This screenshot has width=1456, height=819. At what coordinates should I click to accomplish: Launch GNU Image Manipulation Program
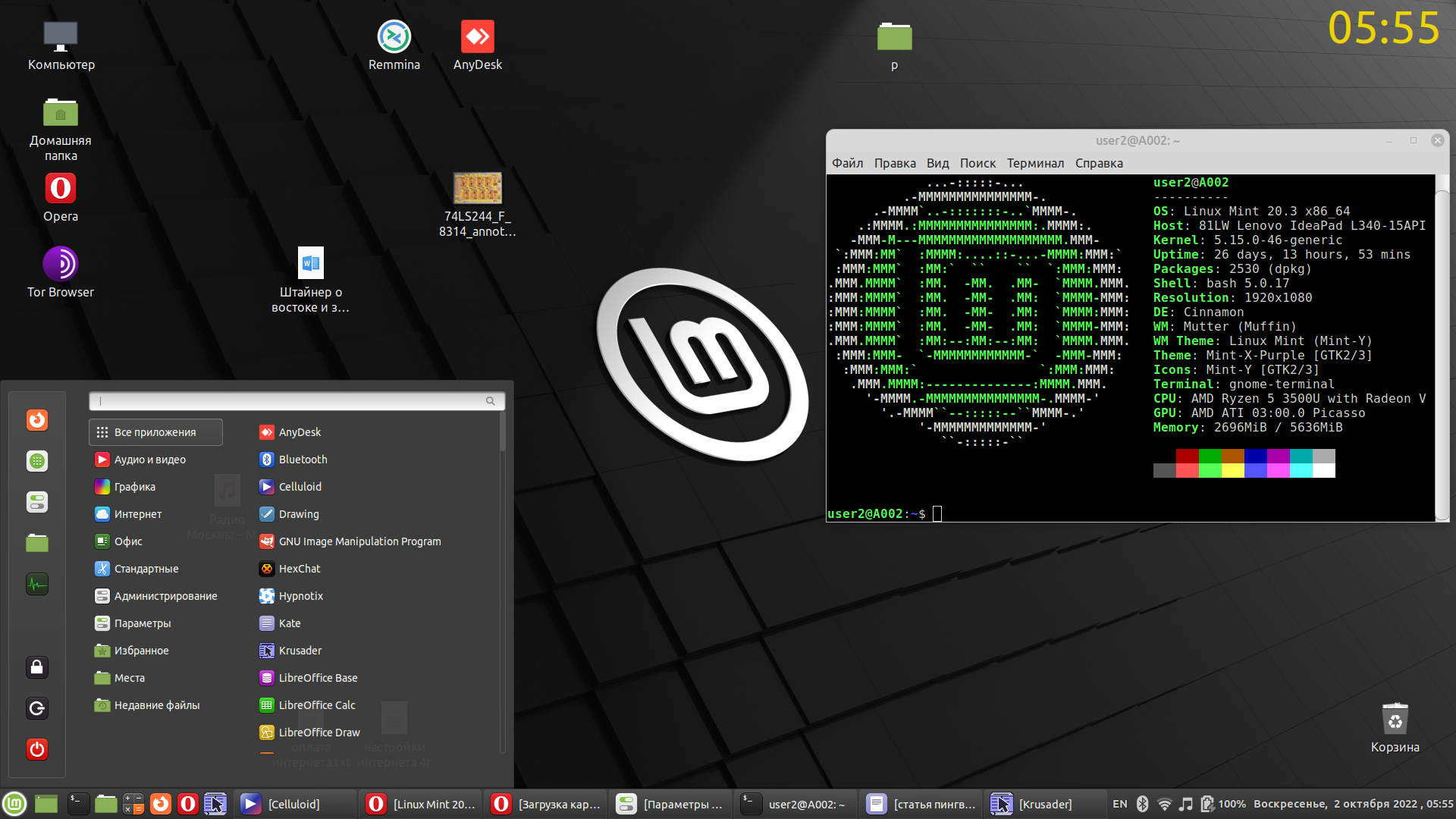pyautogui.click(x=360, y=541)
